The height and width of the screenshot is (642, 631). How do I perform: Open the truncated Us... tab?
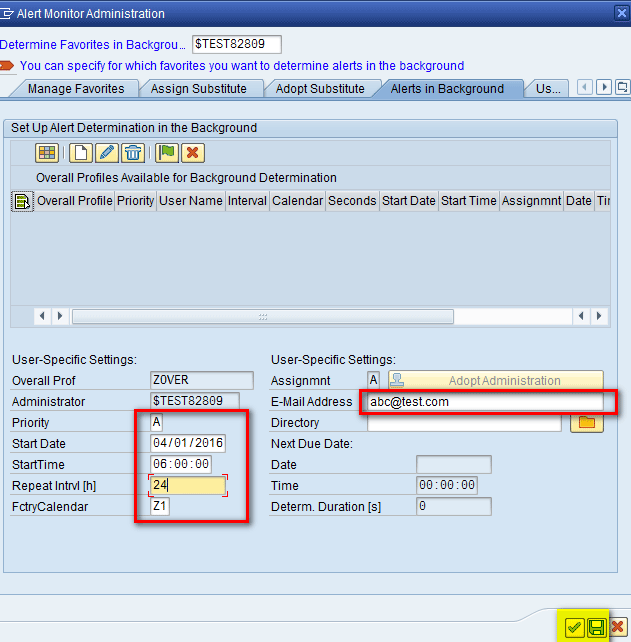(548, 88)
